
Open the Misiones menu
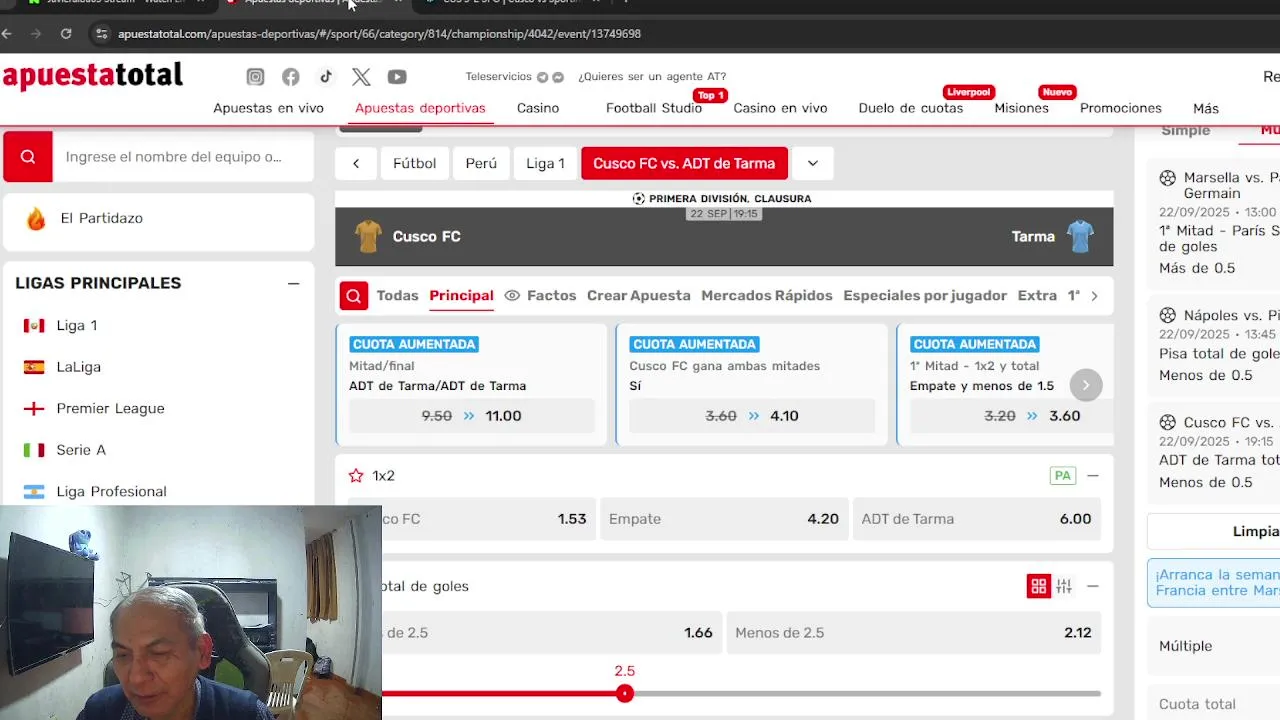(x=1021, y=108)
